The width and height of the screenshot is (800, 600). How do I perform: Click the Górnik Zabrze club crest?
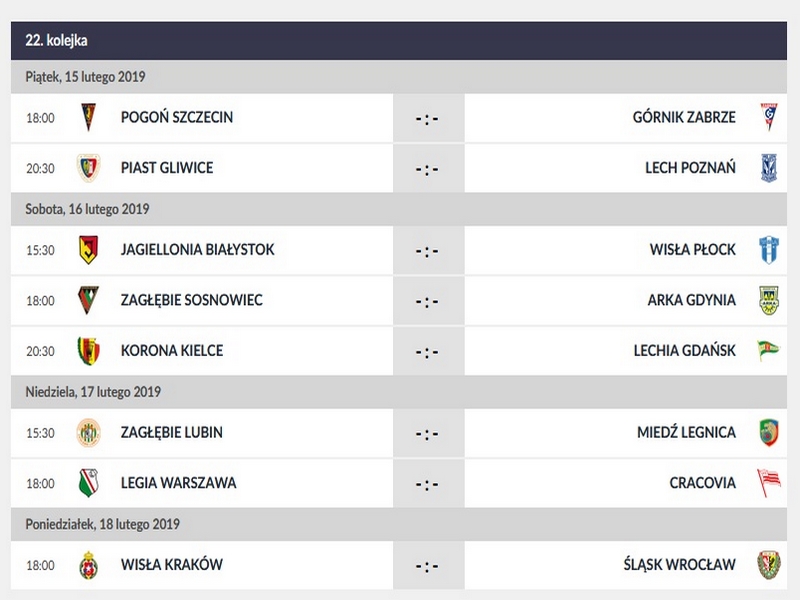tap(767, 117)
